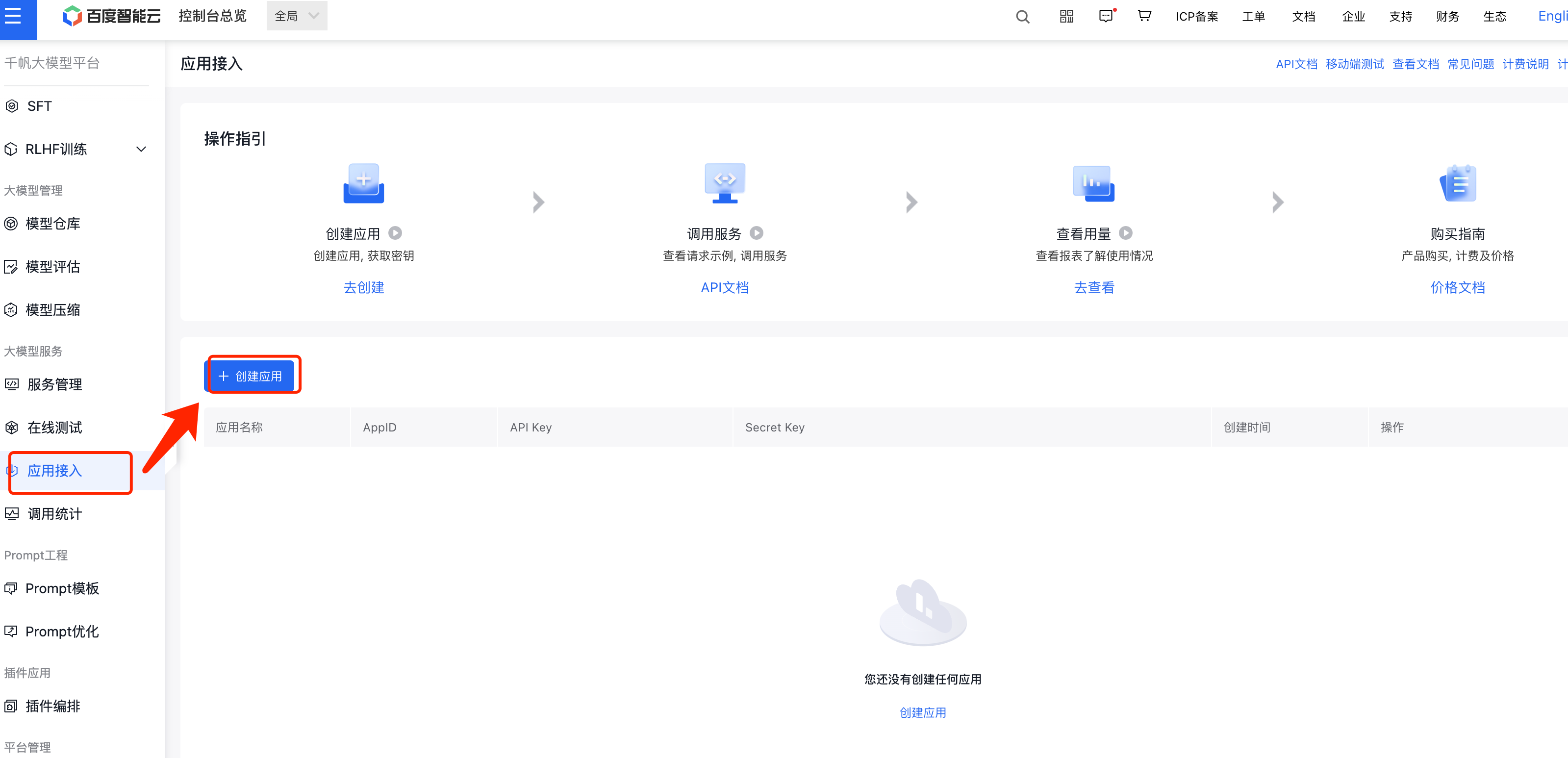The width and height of the screenshot is (1568, 758).
Task: Play the 创建应用 guide video icon
Action: pos(395,233)
